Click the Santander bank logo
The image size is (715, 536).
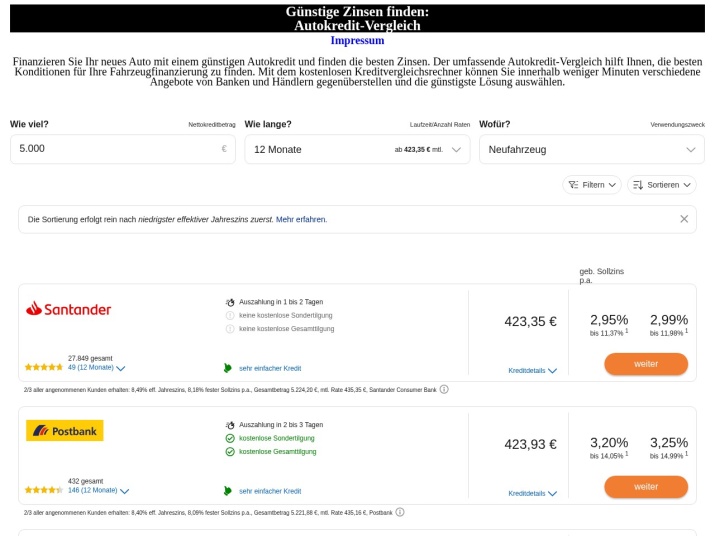tap(68, 309)
